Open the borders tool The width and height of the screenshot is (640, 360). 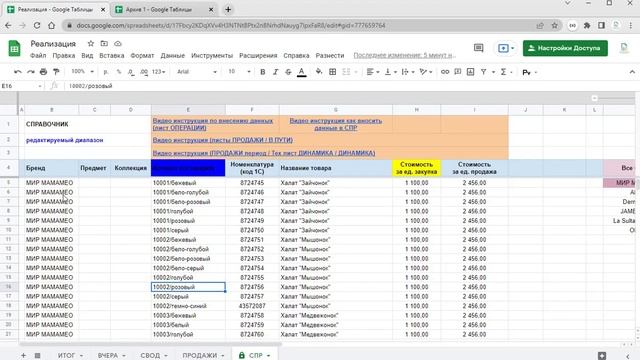pyautogui.click(x=333, y=72)
